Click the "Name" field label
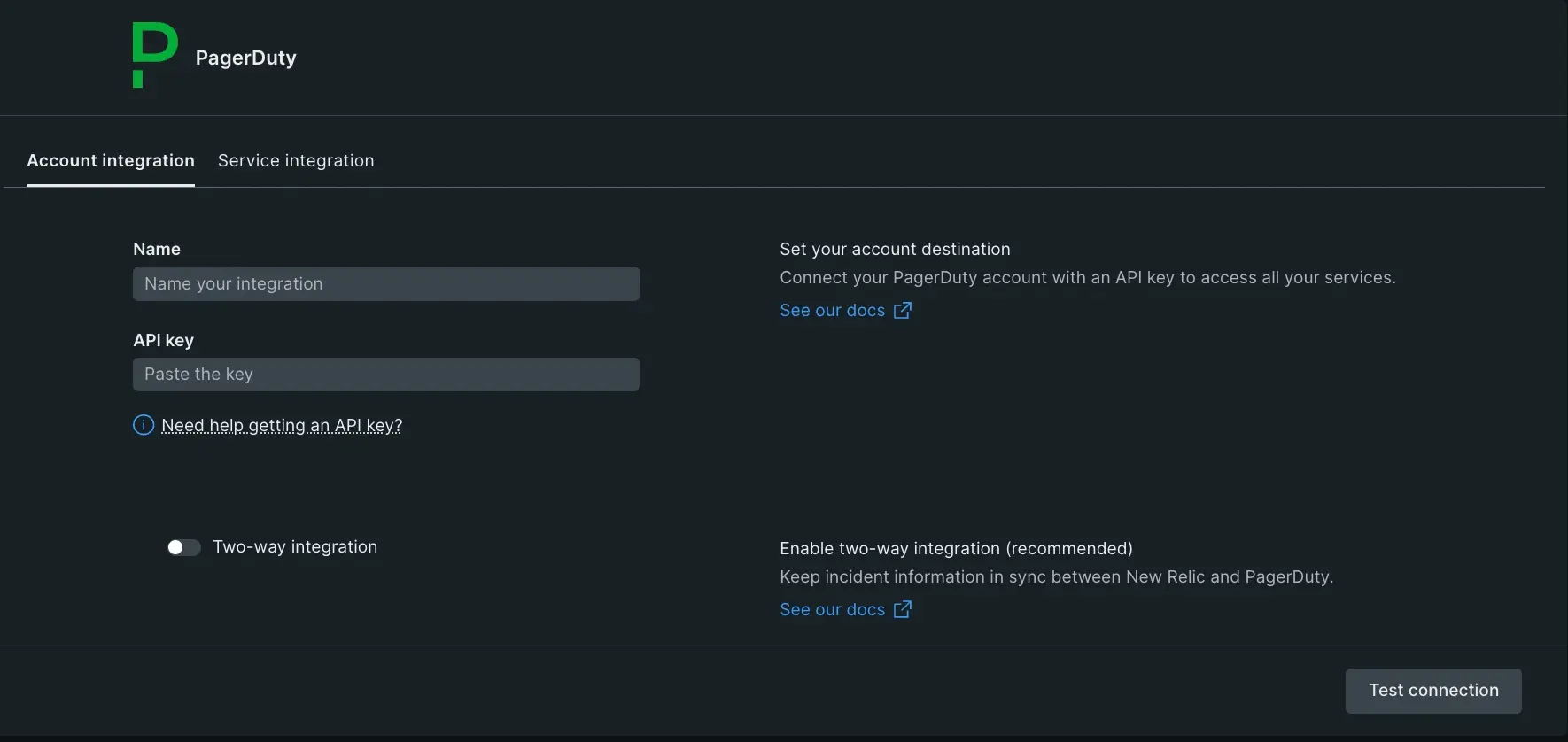This screenshot has width=1568, height=742. 157,250
